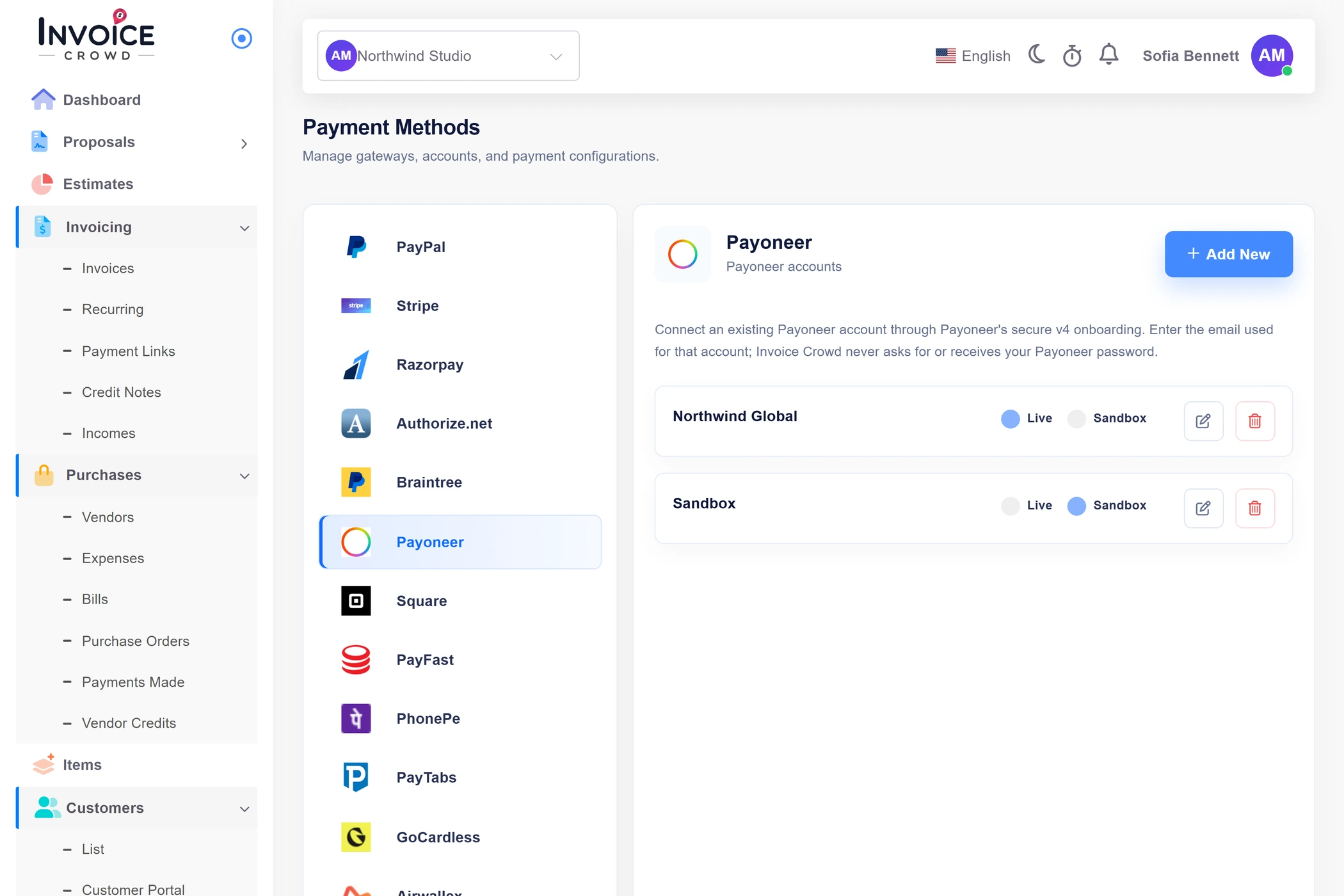Click the US flag language icon
Screen dimensions: 1344x896
945,56
